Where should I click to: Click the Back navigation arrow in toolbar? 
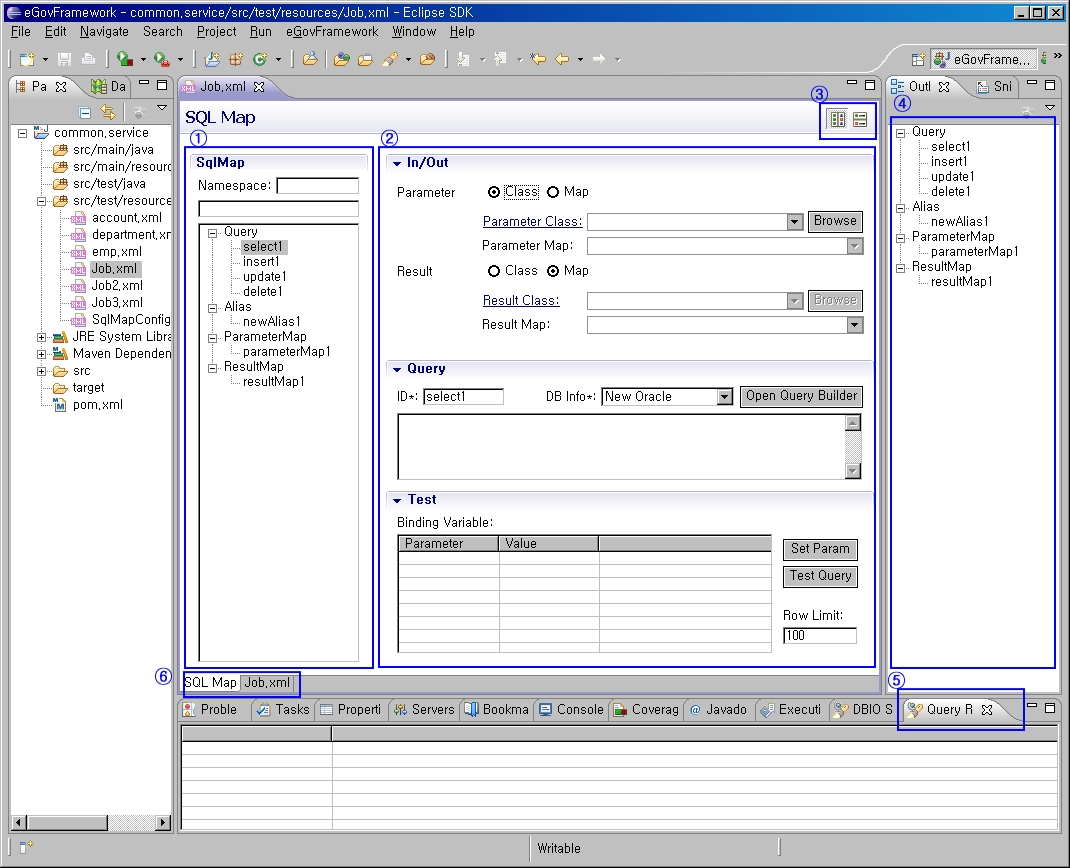click(x=562, y=59)
